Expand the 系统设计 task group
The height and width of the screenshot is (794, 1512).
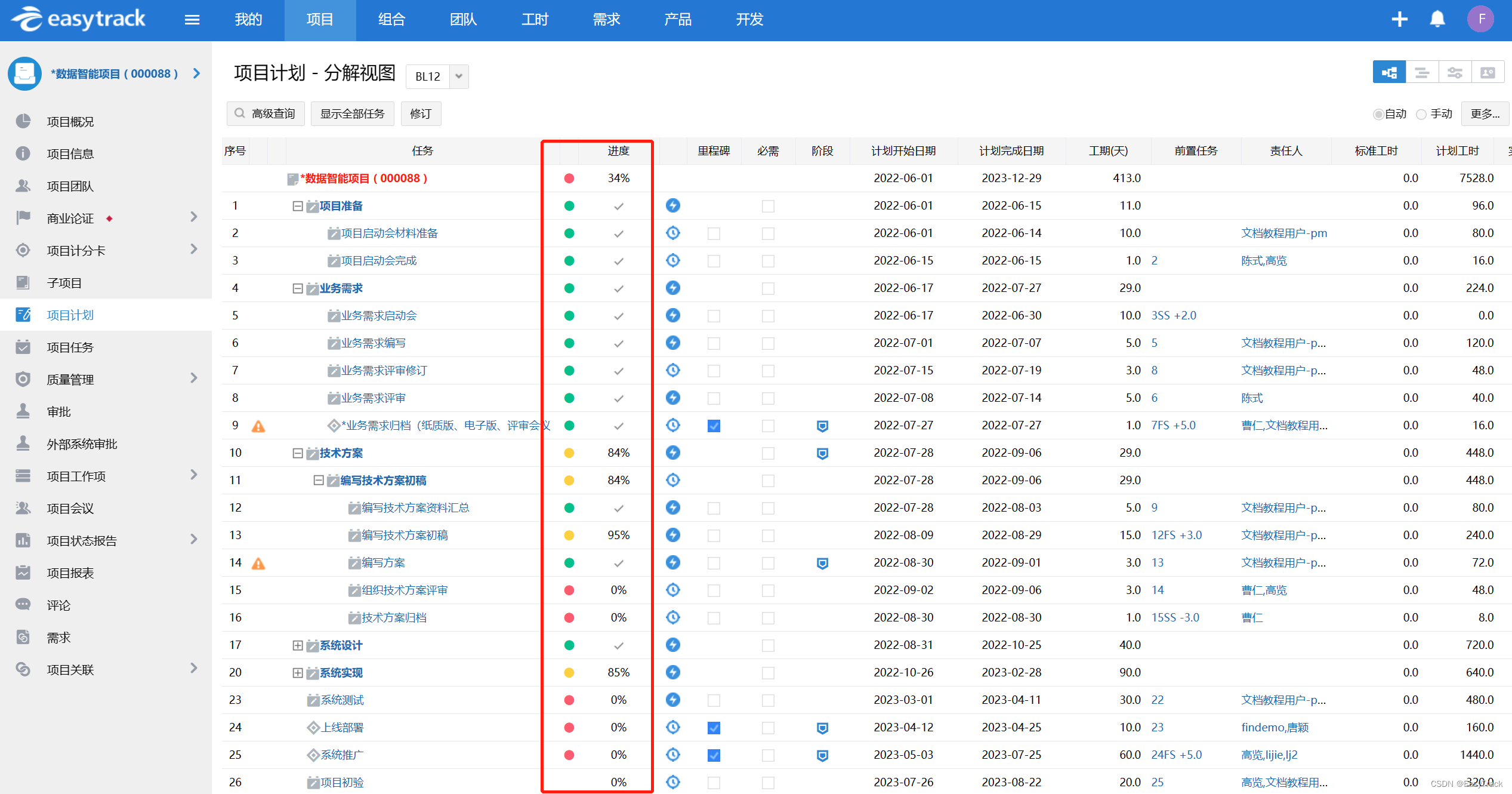297,645
